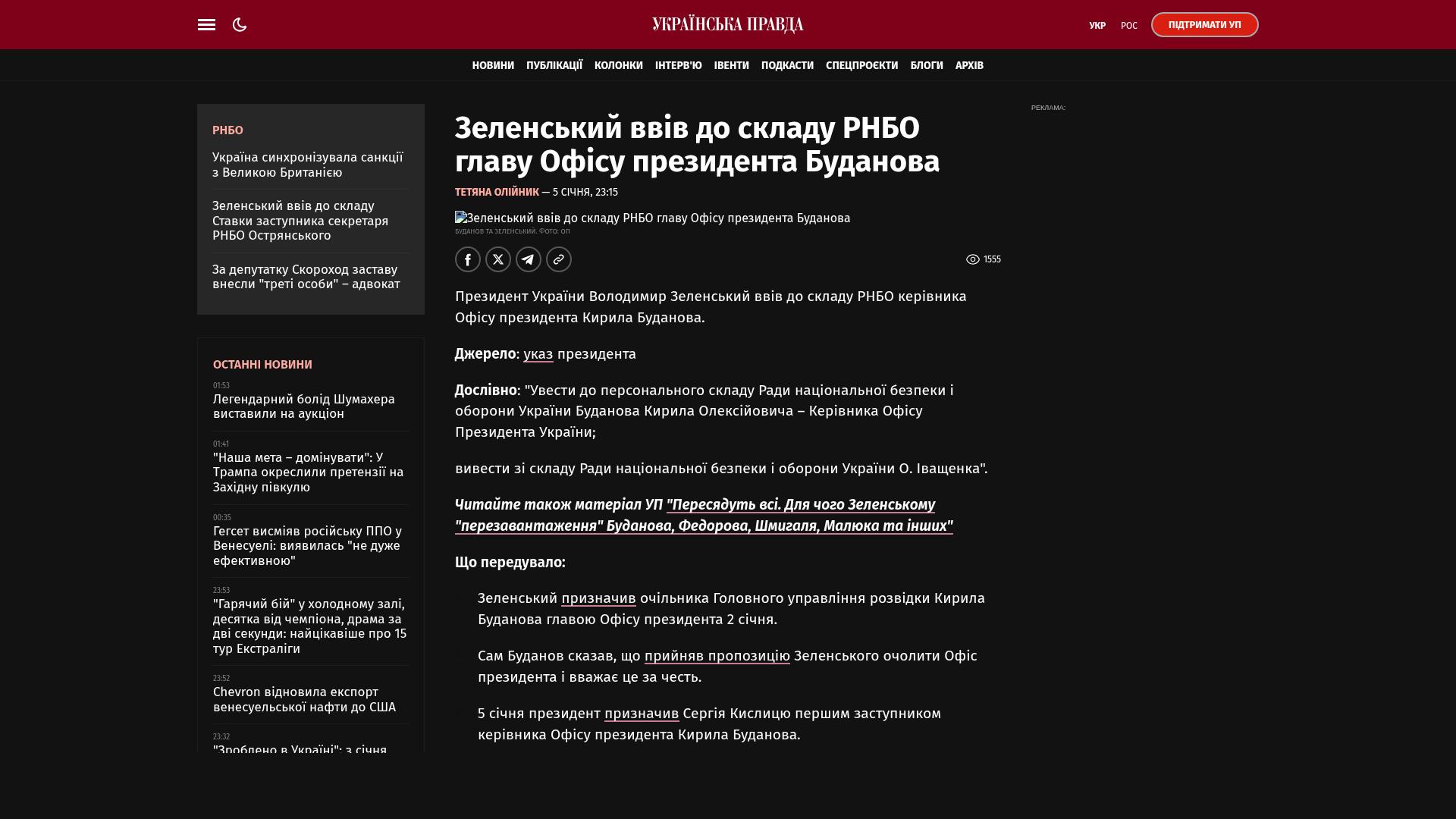1456x819 pixels.
Task: Toggle dark mode moon icon
Action: click(240, 25)
